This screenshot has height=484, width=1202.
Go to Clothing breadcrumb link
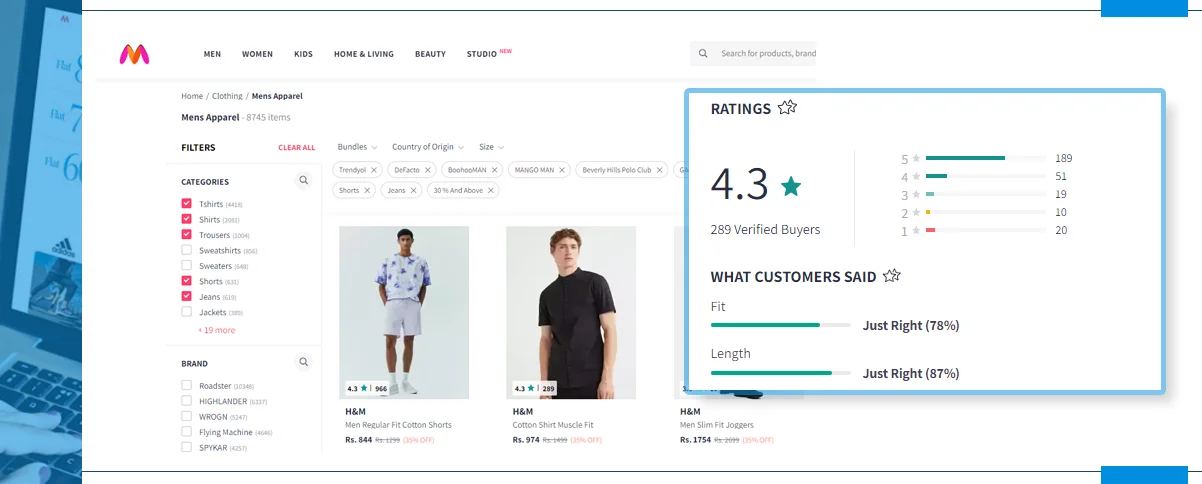tap(227, 96)
